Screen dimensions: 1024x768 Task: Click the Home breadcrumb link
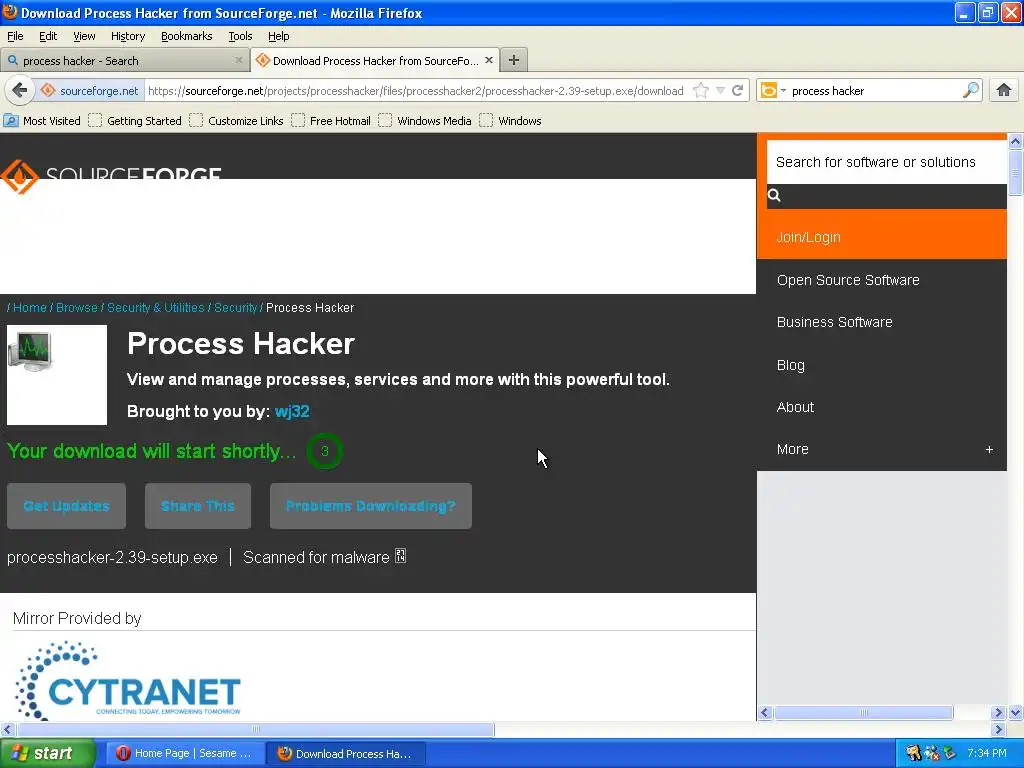[x=29, y=308]
